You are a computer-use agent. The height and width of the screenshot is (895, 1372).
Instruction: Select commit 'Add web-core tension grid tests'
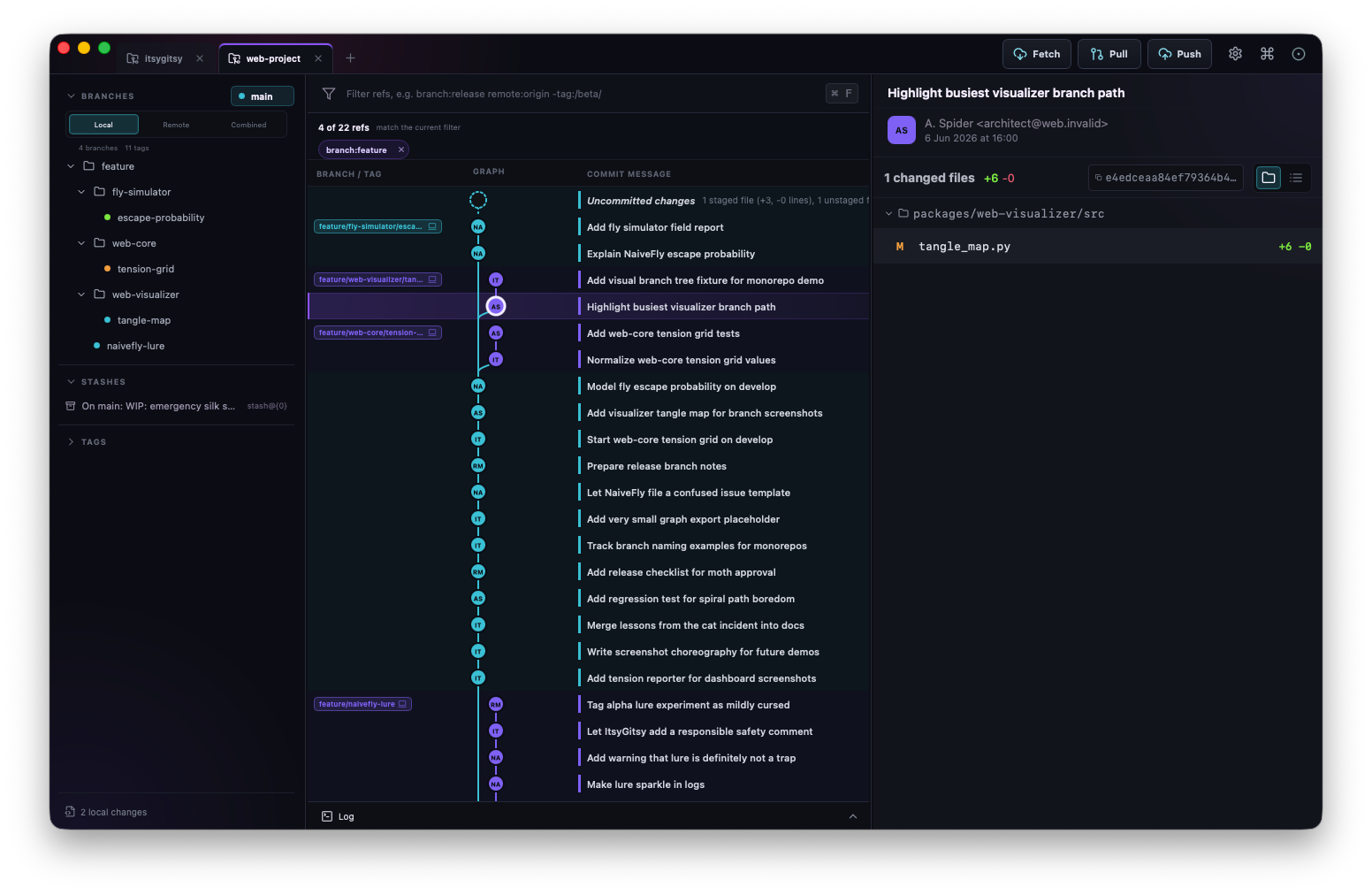(x=588, y=333)
